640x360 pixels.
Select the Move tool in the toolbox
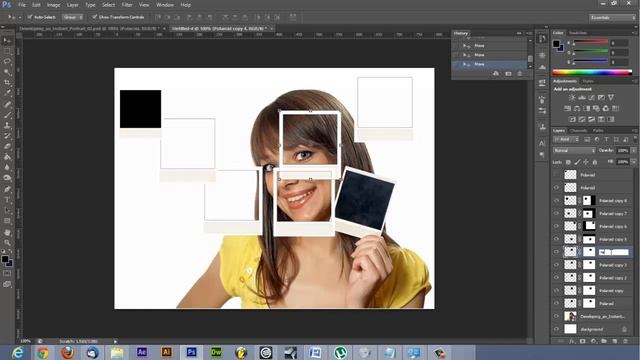point(7,40)
